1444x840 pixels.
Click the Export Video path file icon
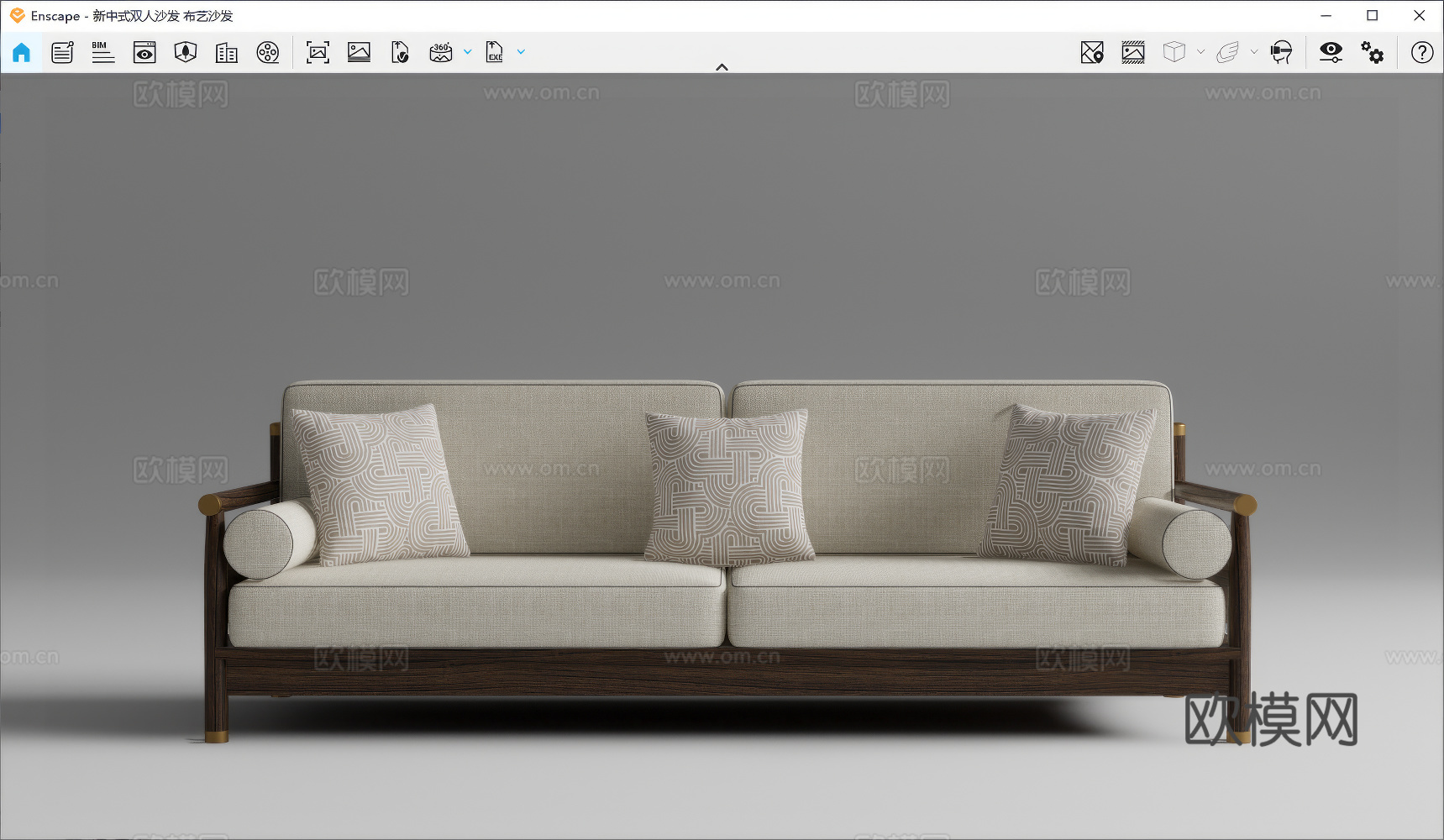400,52
